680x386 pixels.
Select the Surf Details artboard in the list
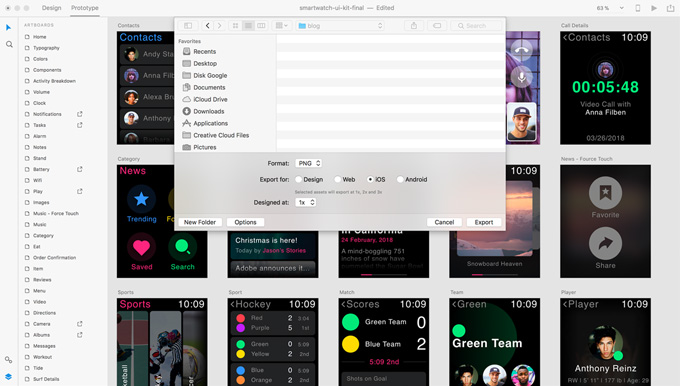[x=46, y=379]
